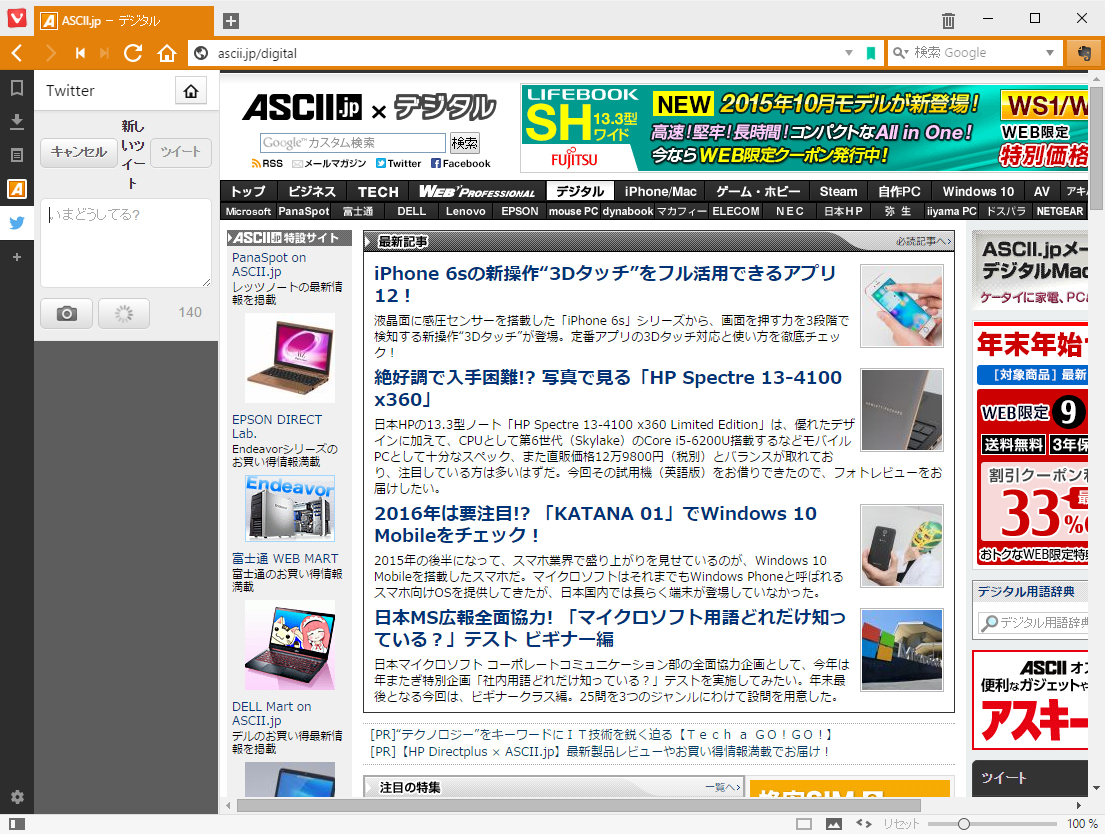This screenshot has height=834, width=1105.
Task: Open a new tab with plus icon
Action: tap(230, 20)
